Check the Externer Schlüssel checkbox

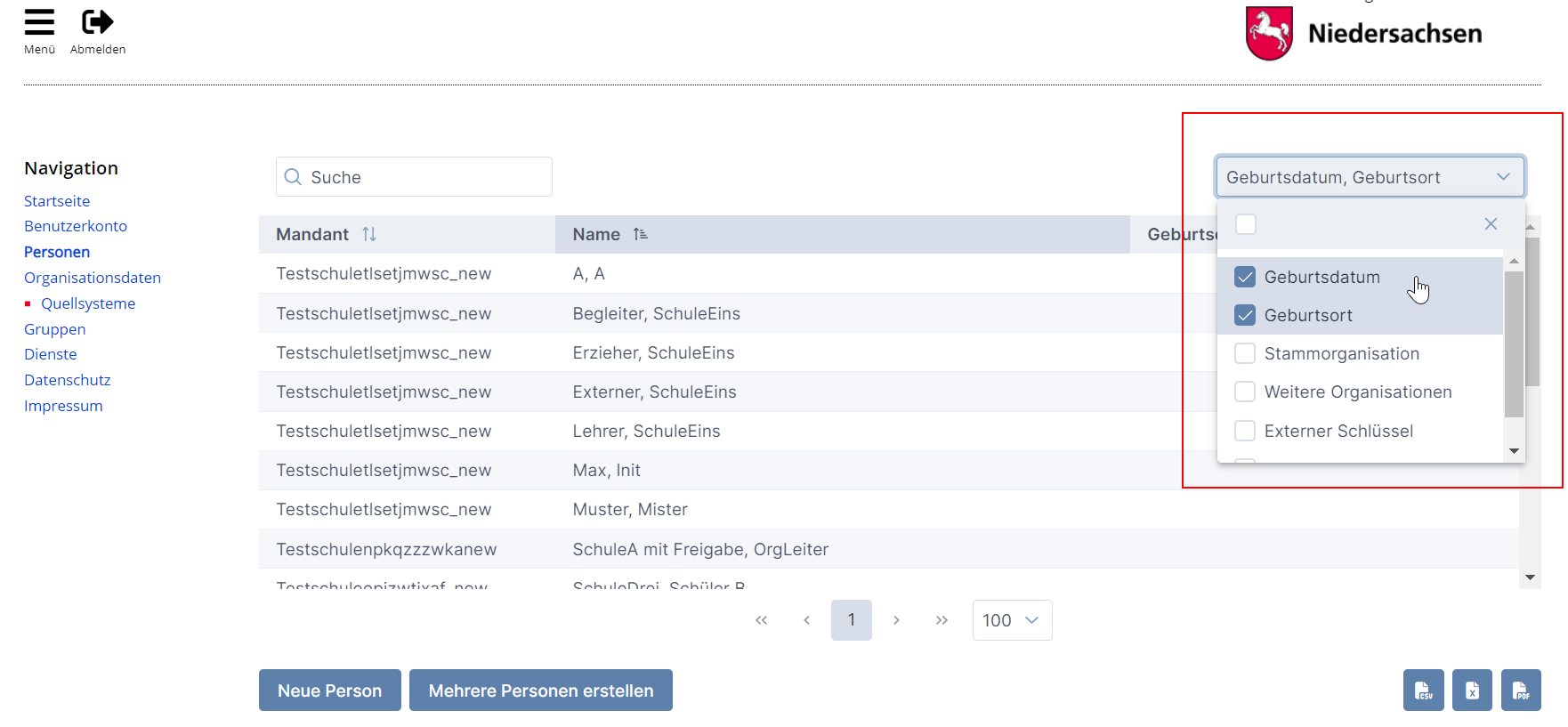tap(1245, 432)
